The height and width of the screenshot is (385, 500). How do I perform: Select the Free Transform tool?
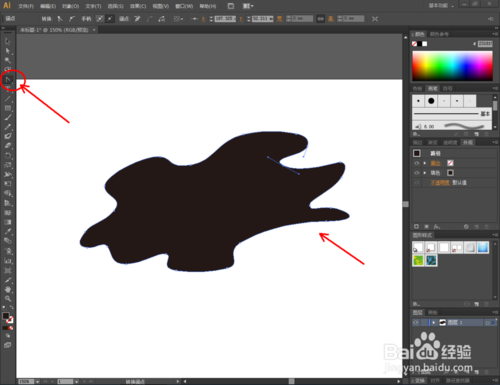click(8, 184)
